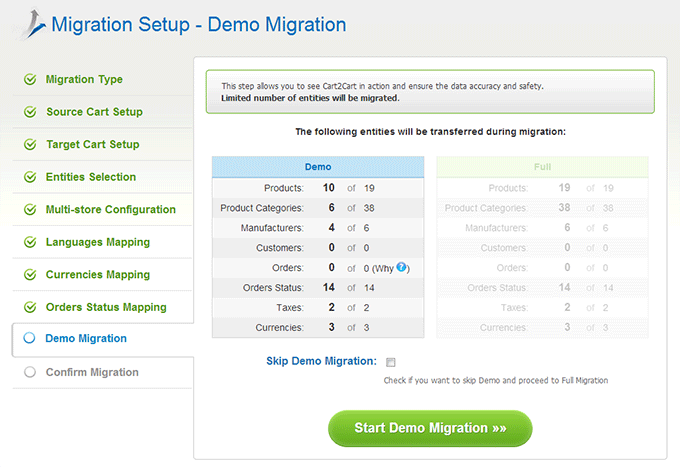
Task: Open the Source Cart Setup step
Action: (95, 112)
